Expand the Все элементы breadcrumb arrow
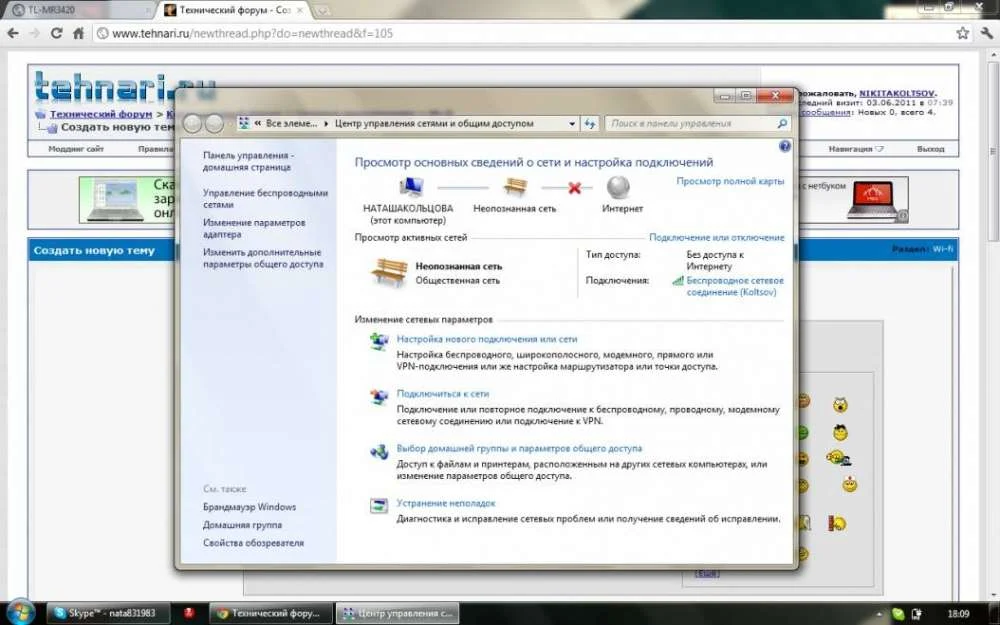This screenshot has height=625, width=1000. pyautogui.click(x=327, y=124)
